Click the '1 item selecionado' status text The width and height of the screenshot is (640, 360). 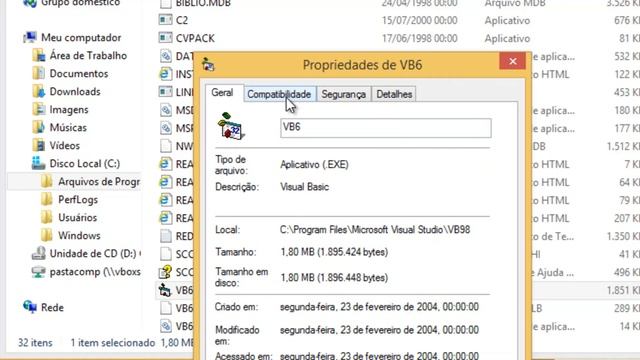click(113, 343)
